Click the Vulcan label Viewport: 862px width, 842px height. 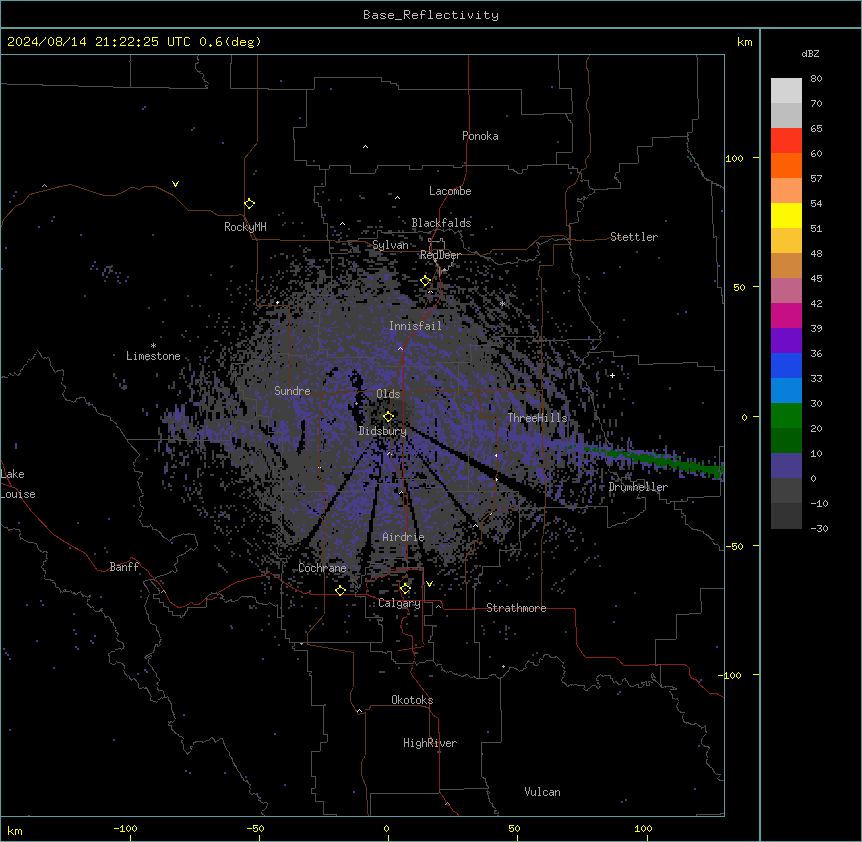[x=543, y=792]
